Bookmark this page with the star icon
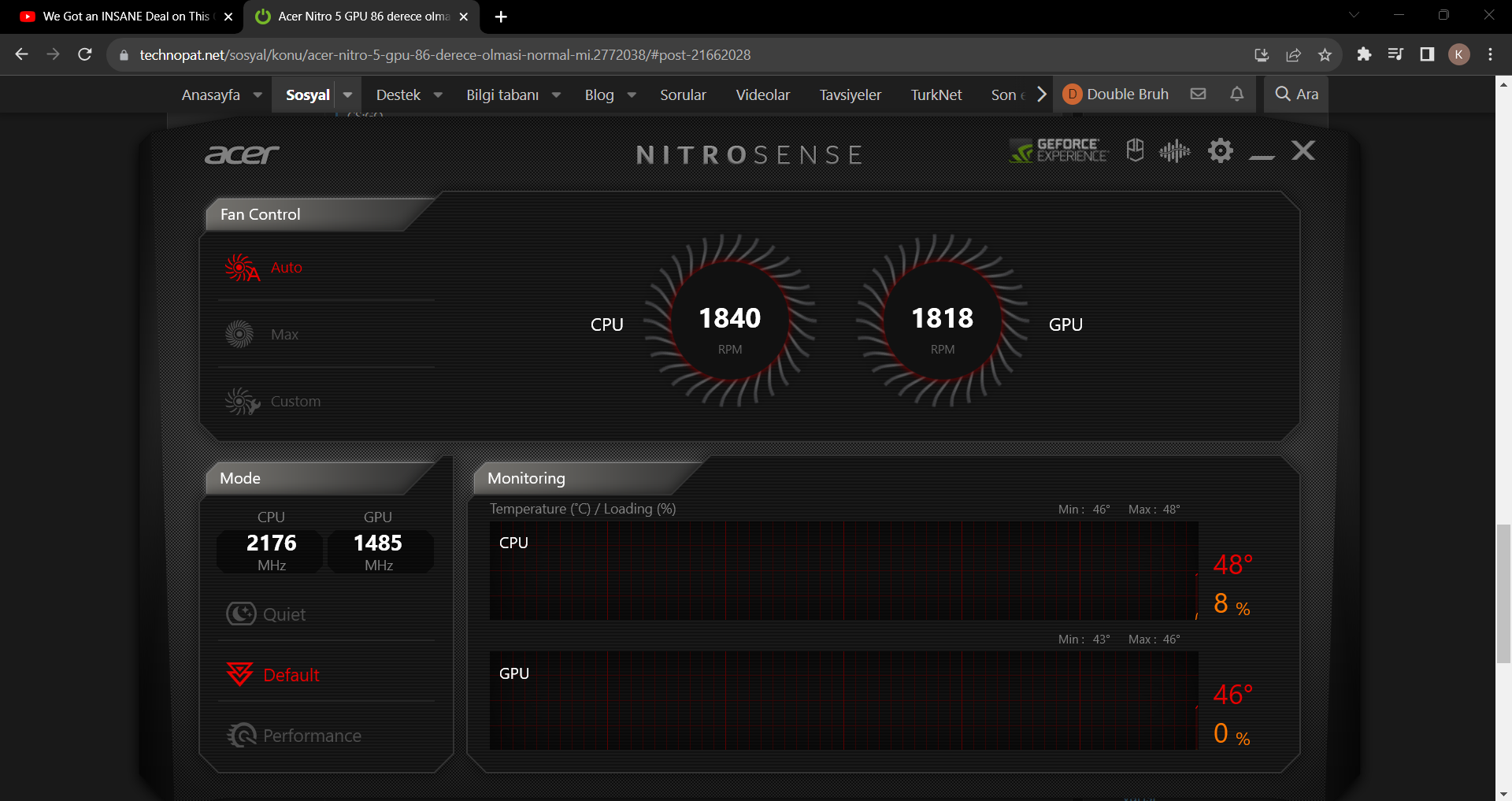The image size is (1512, 801). click(1325, 55)
